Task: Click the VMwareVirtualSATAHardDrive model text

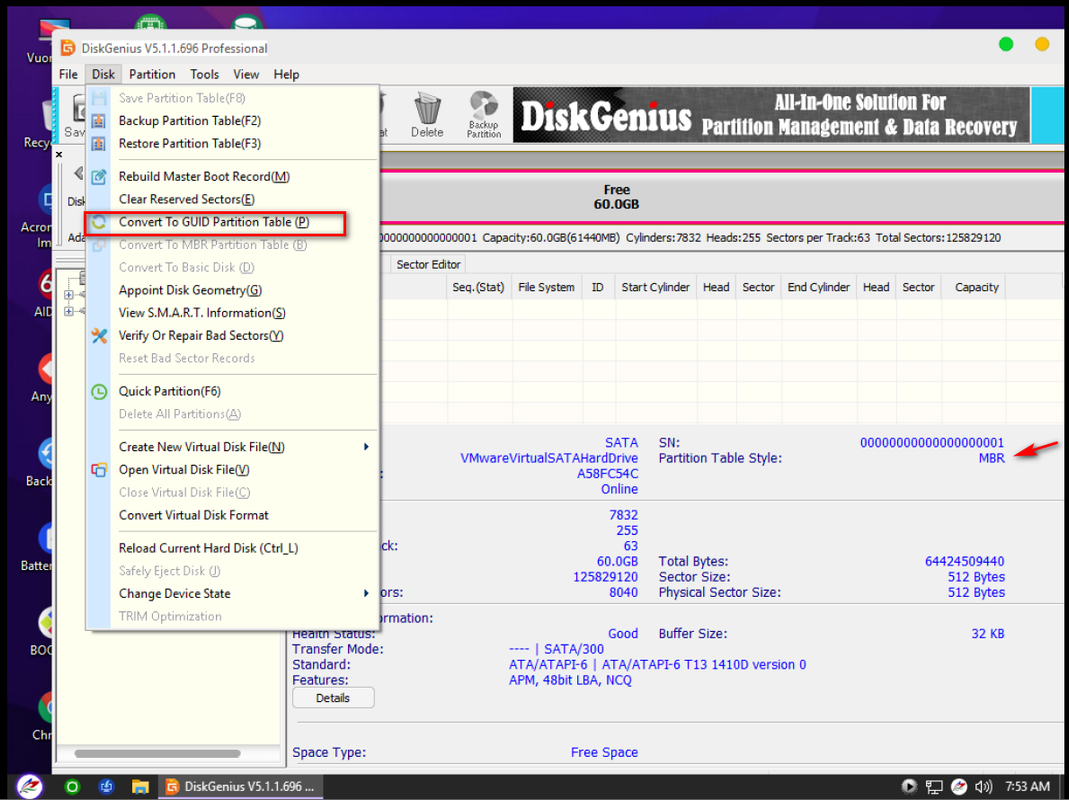Action: coord(549,458)
